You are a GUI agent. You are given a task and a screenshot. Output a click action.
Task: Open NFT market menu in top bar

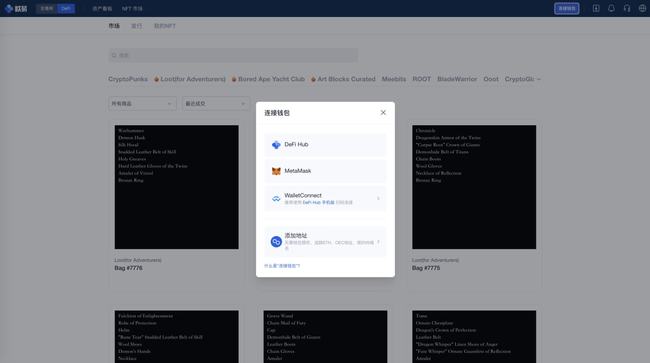coord(132,8)
